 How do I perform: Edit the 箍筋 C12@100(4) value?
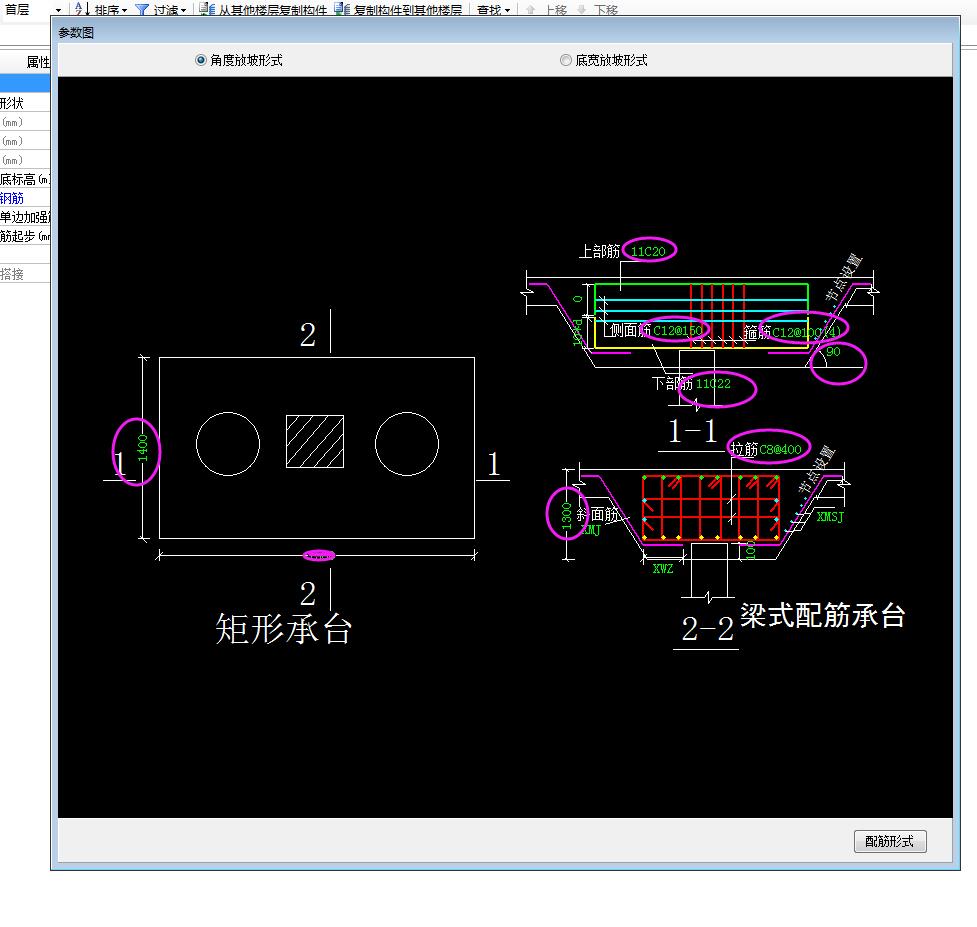click(807, 332)
